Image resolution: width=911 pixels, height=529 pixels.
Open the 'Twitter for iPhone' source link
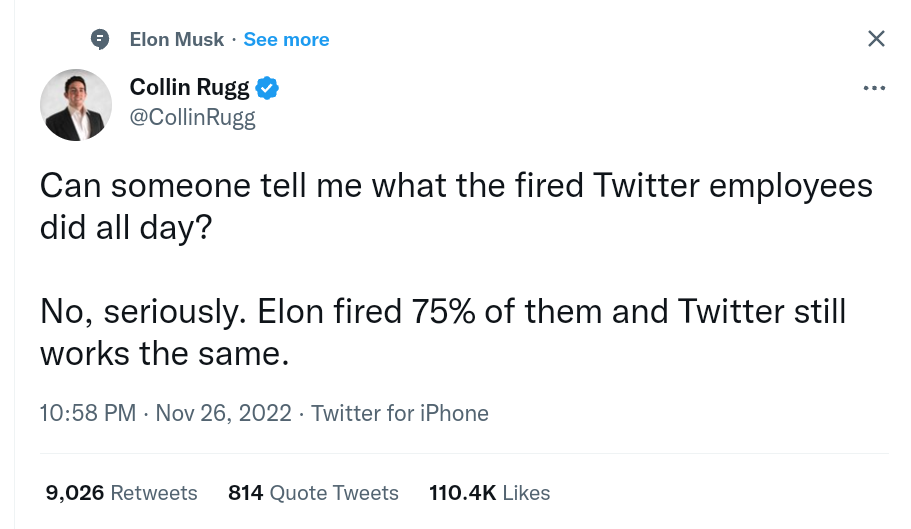tap(400, 413)
